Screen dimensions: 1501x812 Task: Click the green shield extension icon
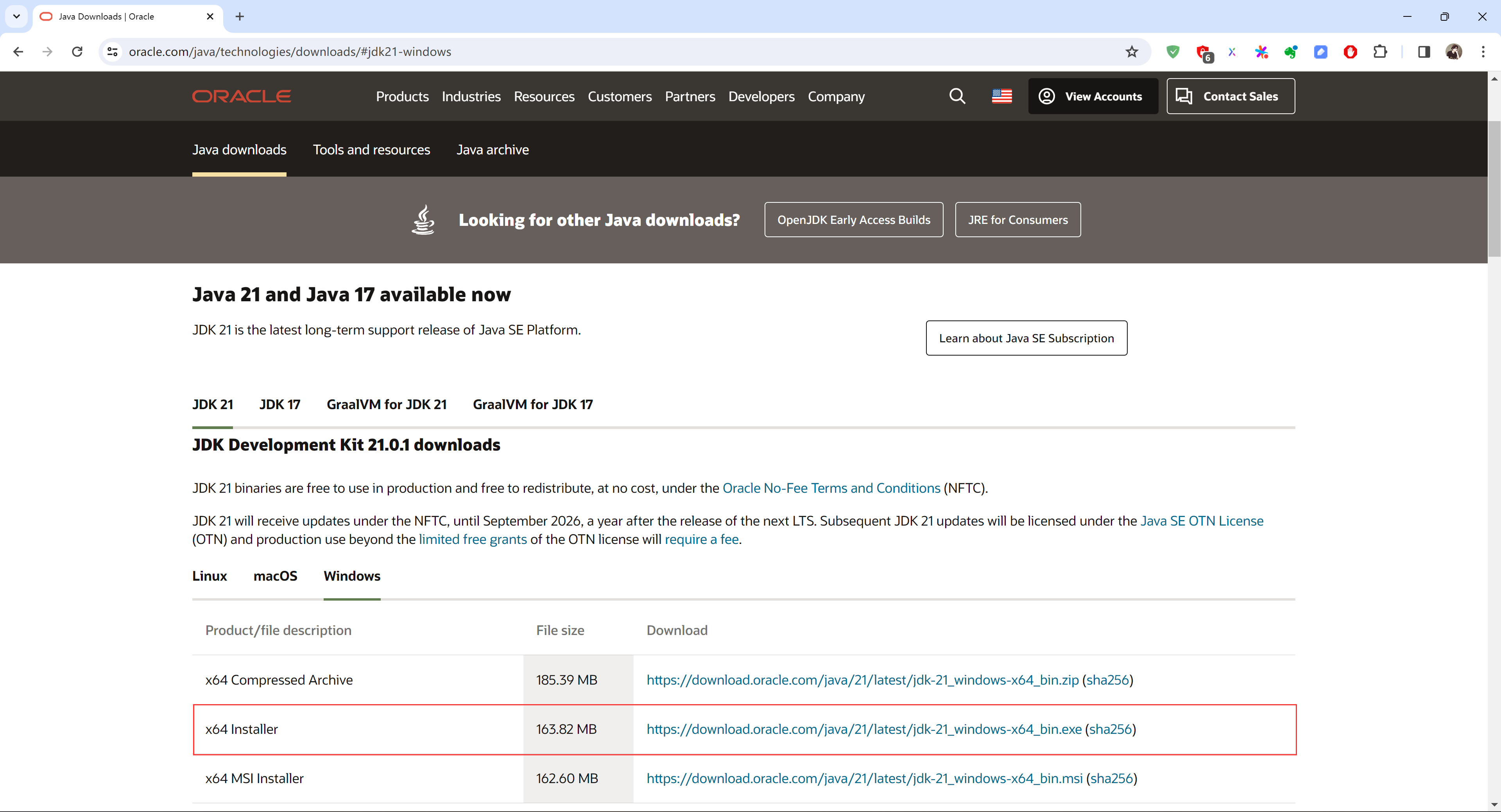click(x=1173, y=52)
